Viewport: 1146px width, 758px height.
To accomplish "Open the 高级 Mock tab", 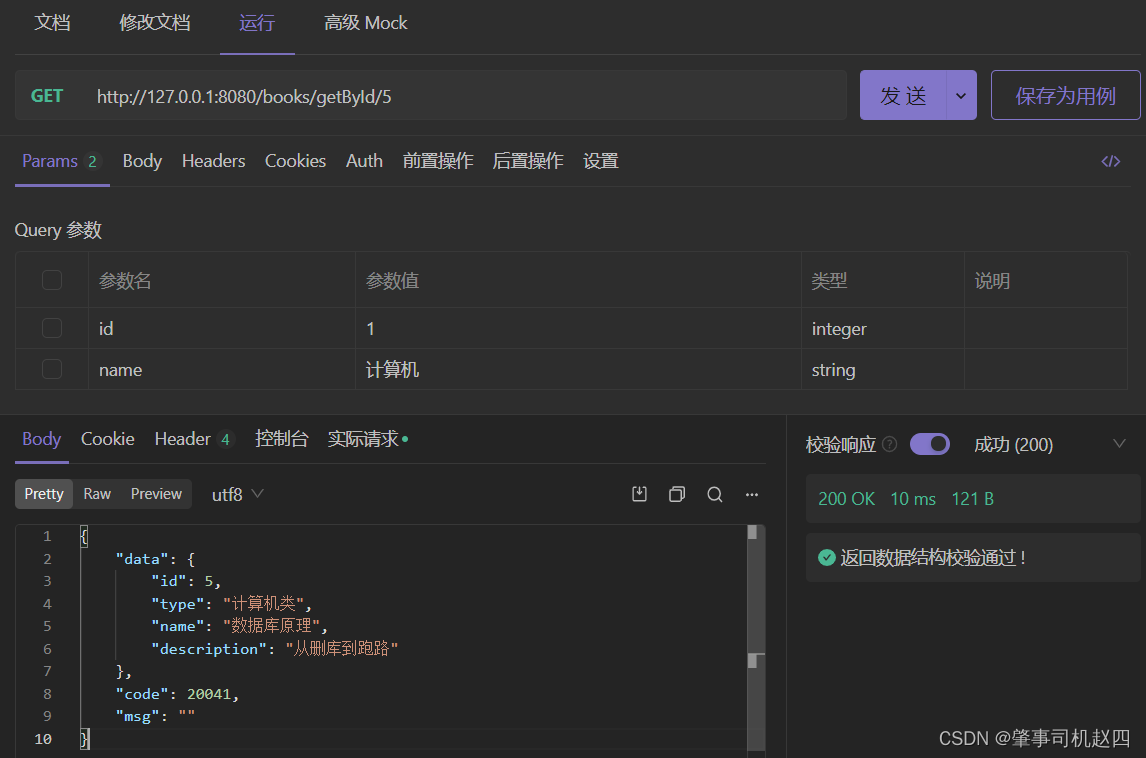I will tap(365, 23).
